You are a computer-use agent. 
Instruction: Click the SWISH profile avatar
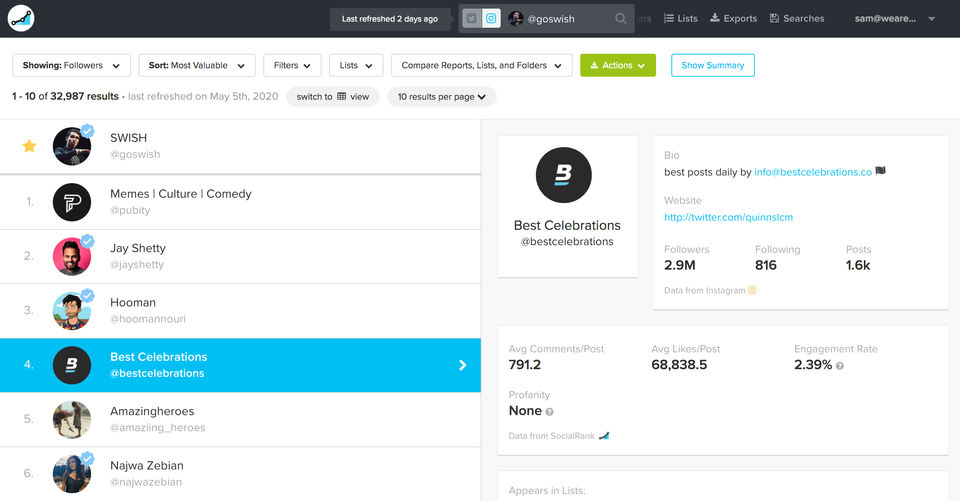(x=72, y=146)
